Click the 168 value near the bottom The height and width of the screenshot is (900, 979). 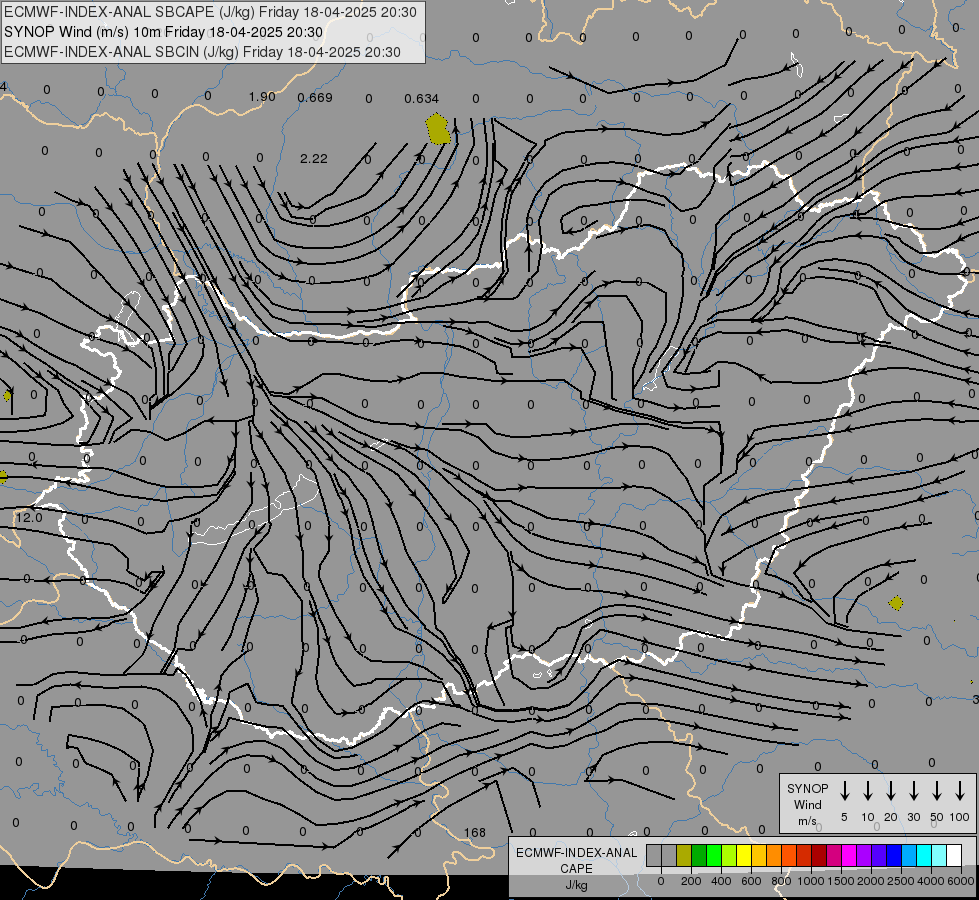point(475,832)
